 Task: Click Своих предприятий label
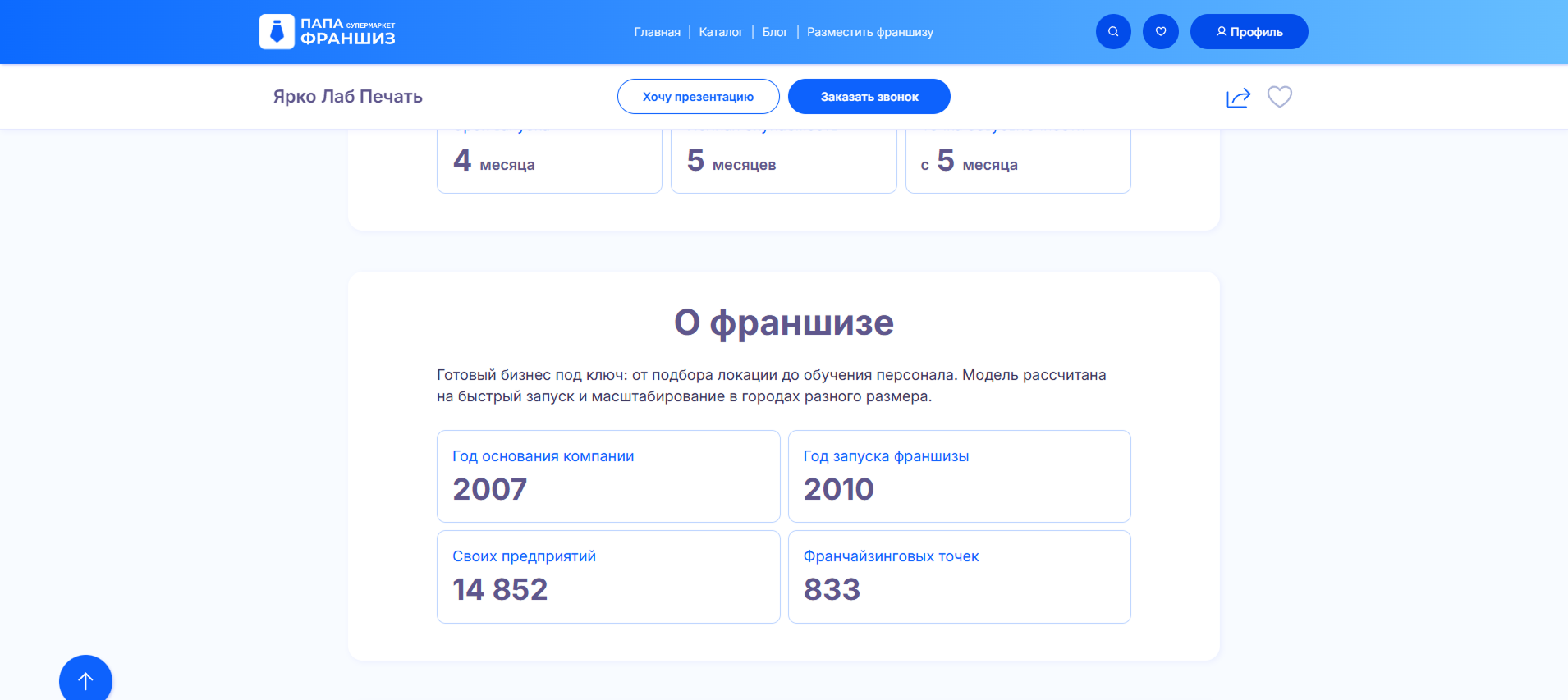[524, 556]
